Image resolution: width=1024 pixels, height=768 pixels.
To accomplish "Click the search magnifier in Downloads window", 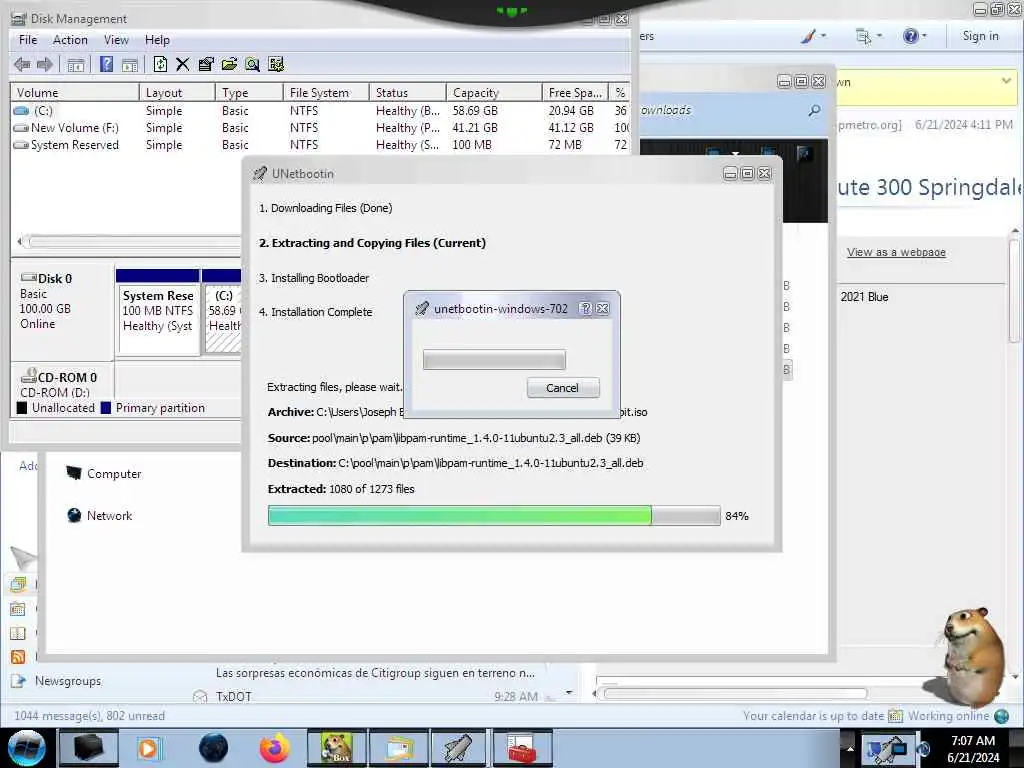I will (x=814, y=110).
